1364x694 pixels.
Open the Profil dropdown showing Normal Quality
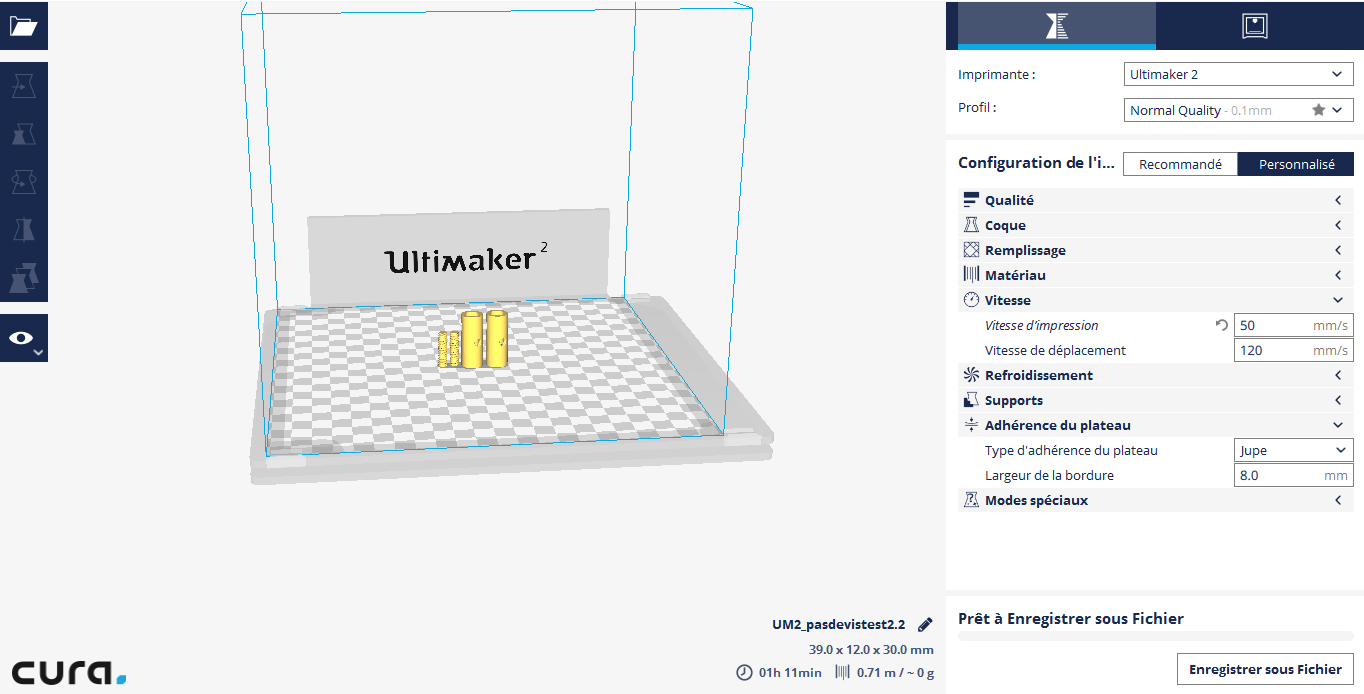[x=1238, y=110]
